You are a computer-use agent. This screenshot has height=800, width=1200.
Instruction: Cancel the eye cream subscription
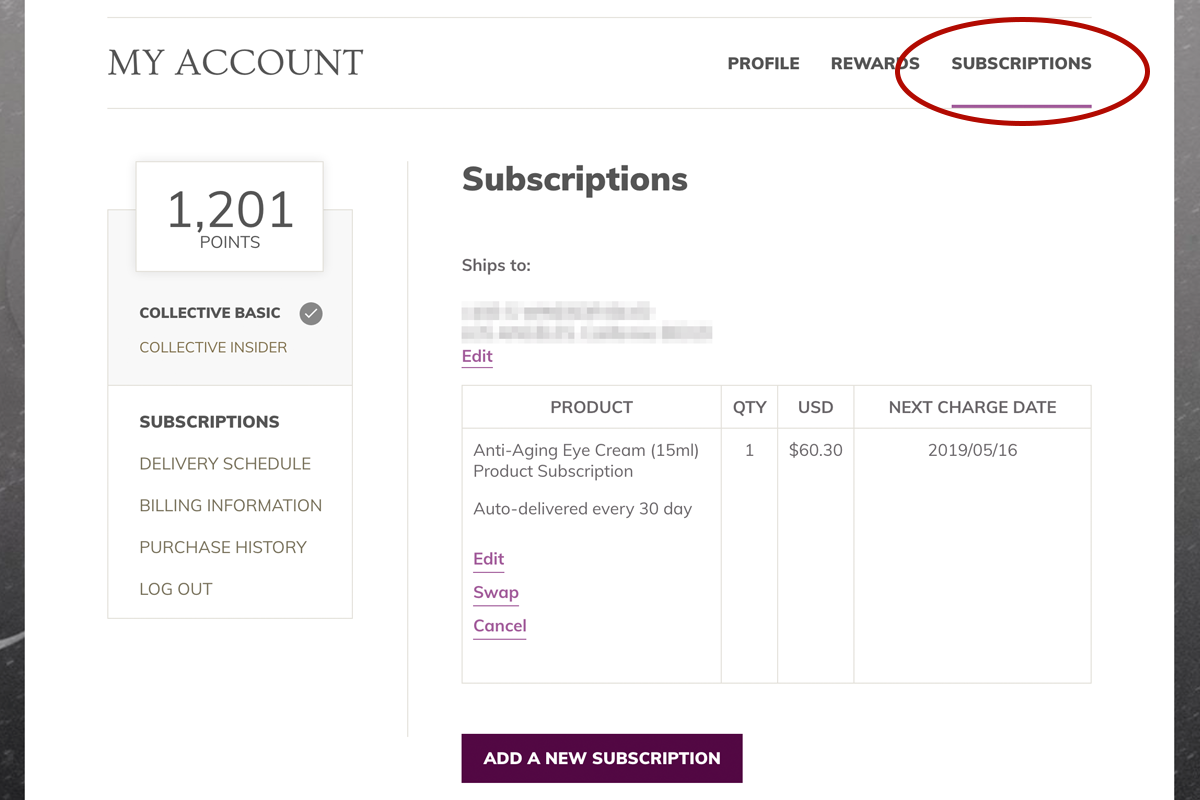click(x=500, y=626)
